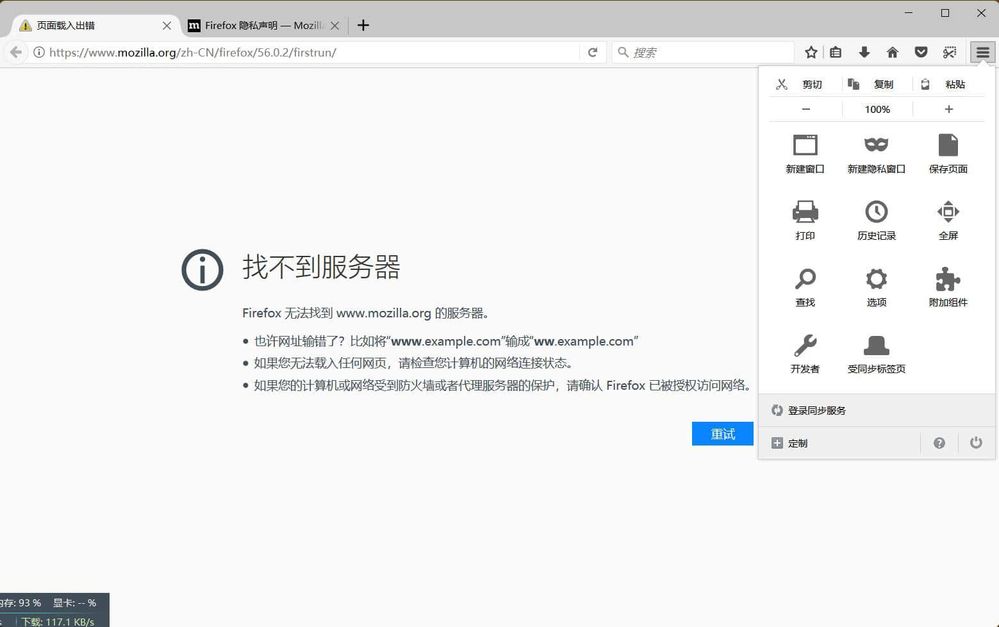Viewport: 999px width, 627px height.
Task: Select 复制 (copy) in menu panel
Action: (x=877, y=84)
